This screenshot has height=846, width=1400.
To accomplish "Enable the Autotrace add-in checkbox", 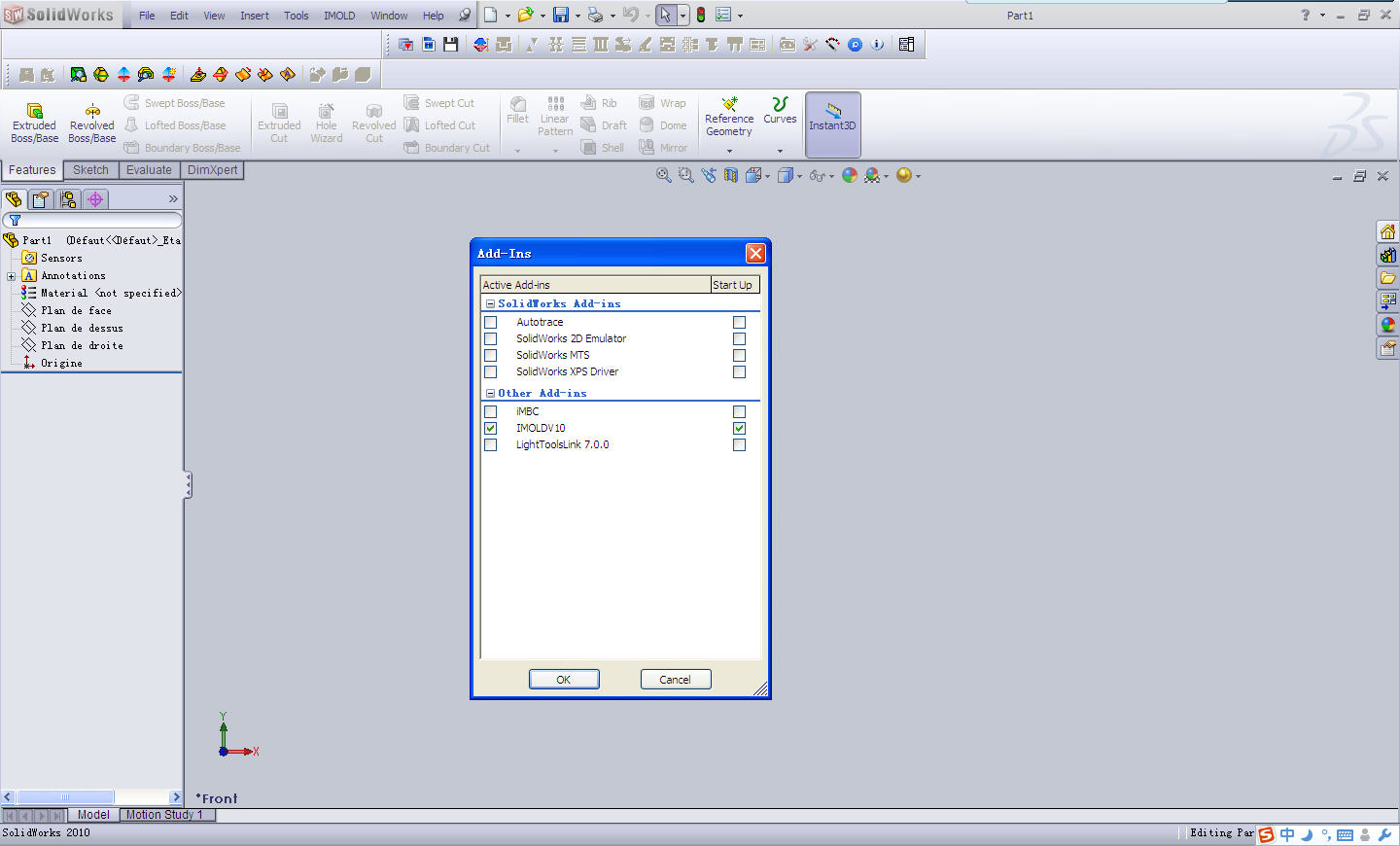I will click(x=491, y=322).
